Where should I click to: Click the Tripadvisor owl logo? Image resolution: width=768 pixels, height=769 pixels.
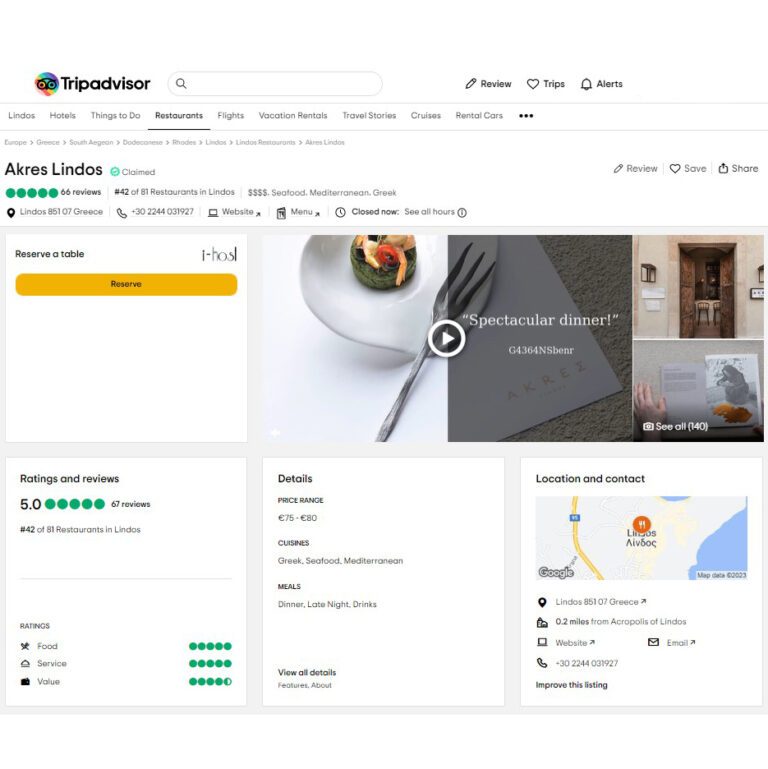point(47,84)
